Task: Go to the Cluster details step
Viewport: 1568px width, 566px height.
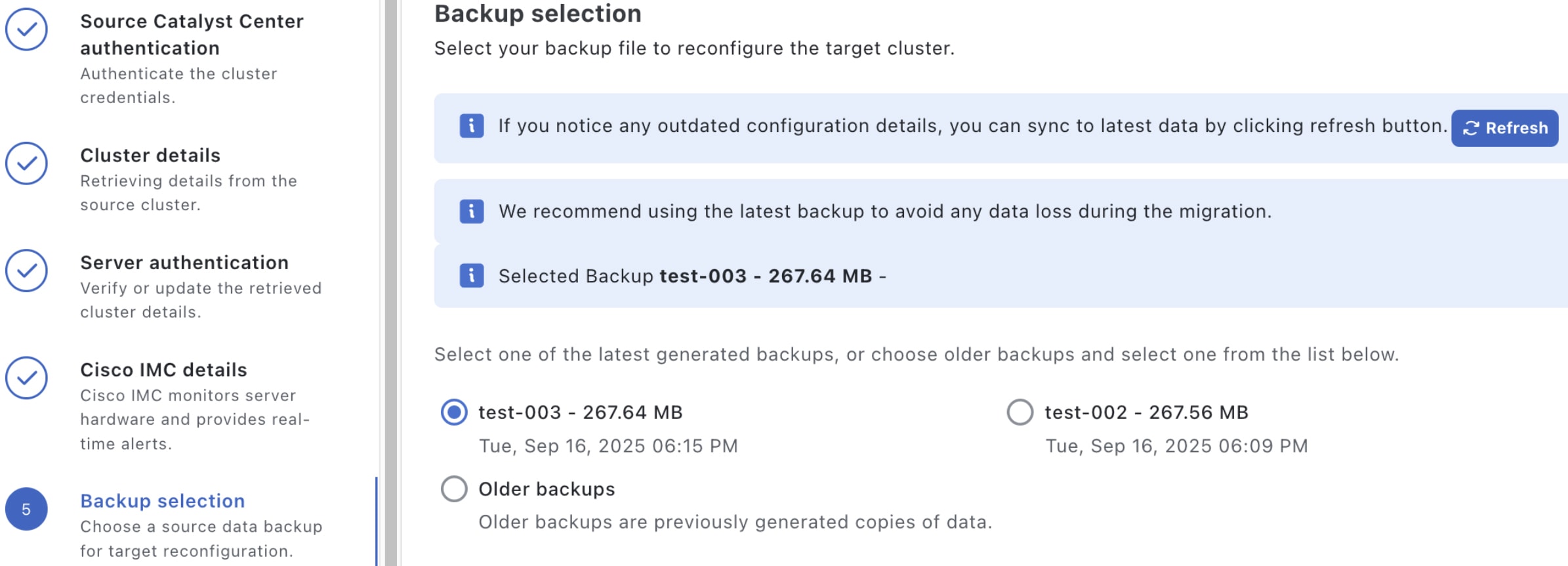Action: pyautogui.click(x=150, y=156)
